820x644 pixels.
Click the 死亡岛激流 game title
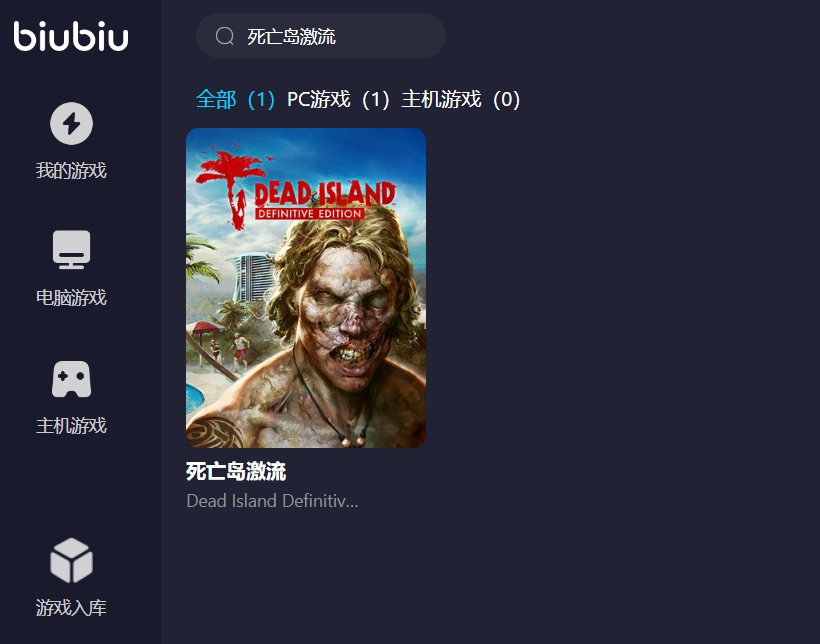[x=236, y=471]
